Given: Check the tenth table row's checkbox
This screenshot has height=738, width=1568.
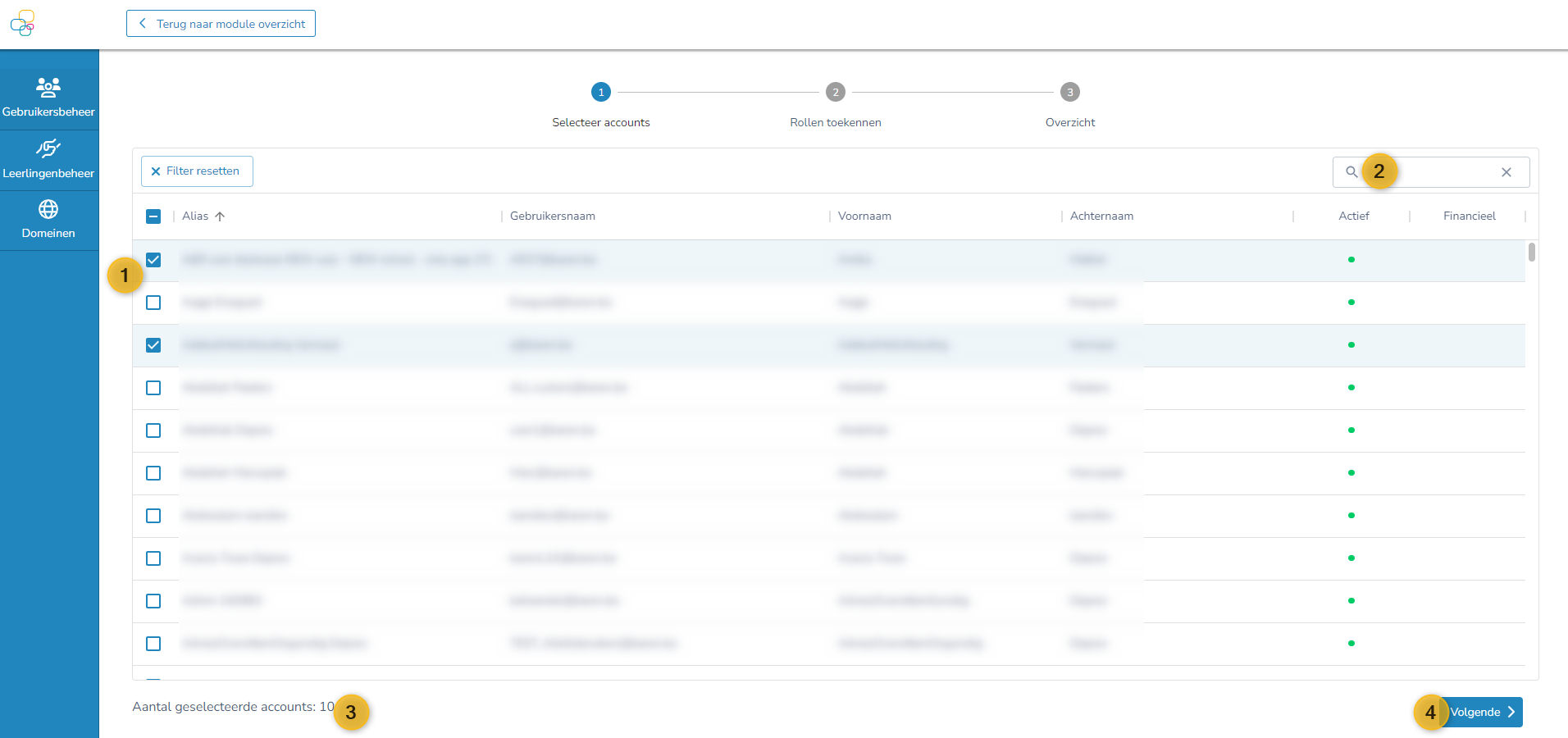Looking at the screenshot, I should 153,644.
